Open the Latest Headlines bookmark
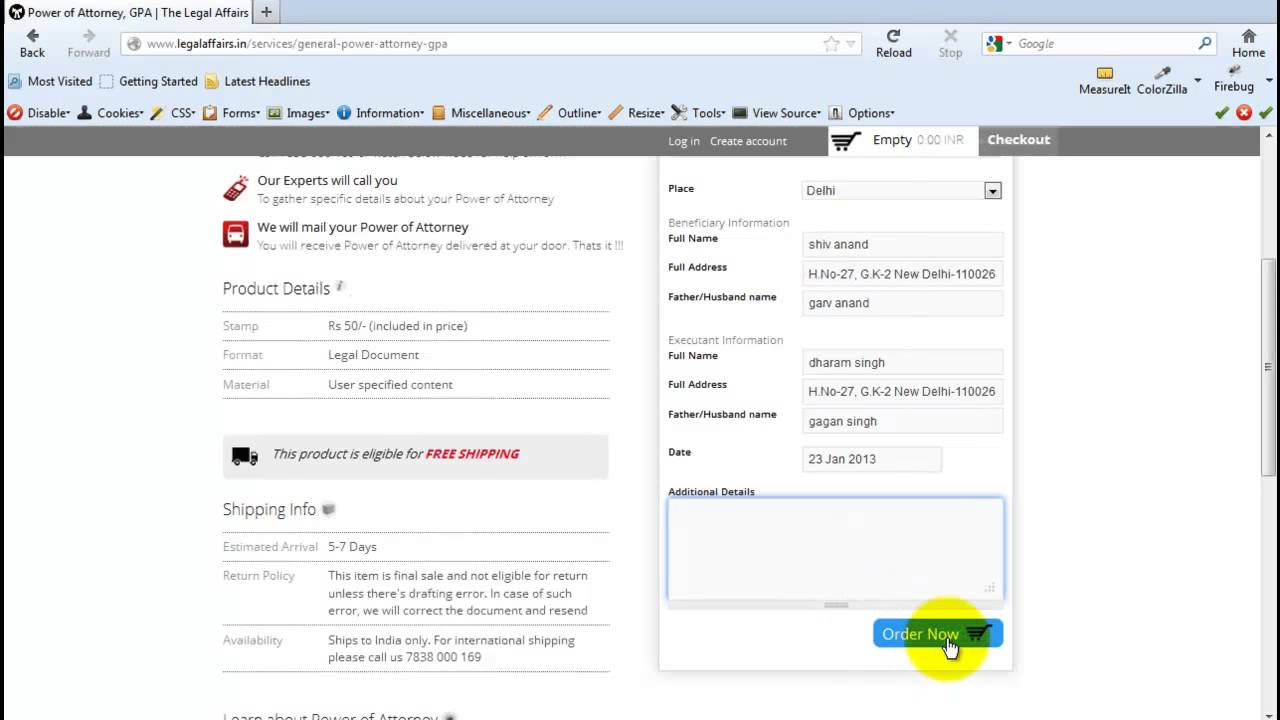 (x=257, y=81)
